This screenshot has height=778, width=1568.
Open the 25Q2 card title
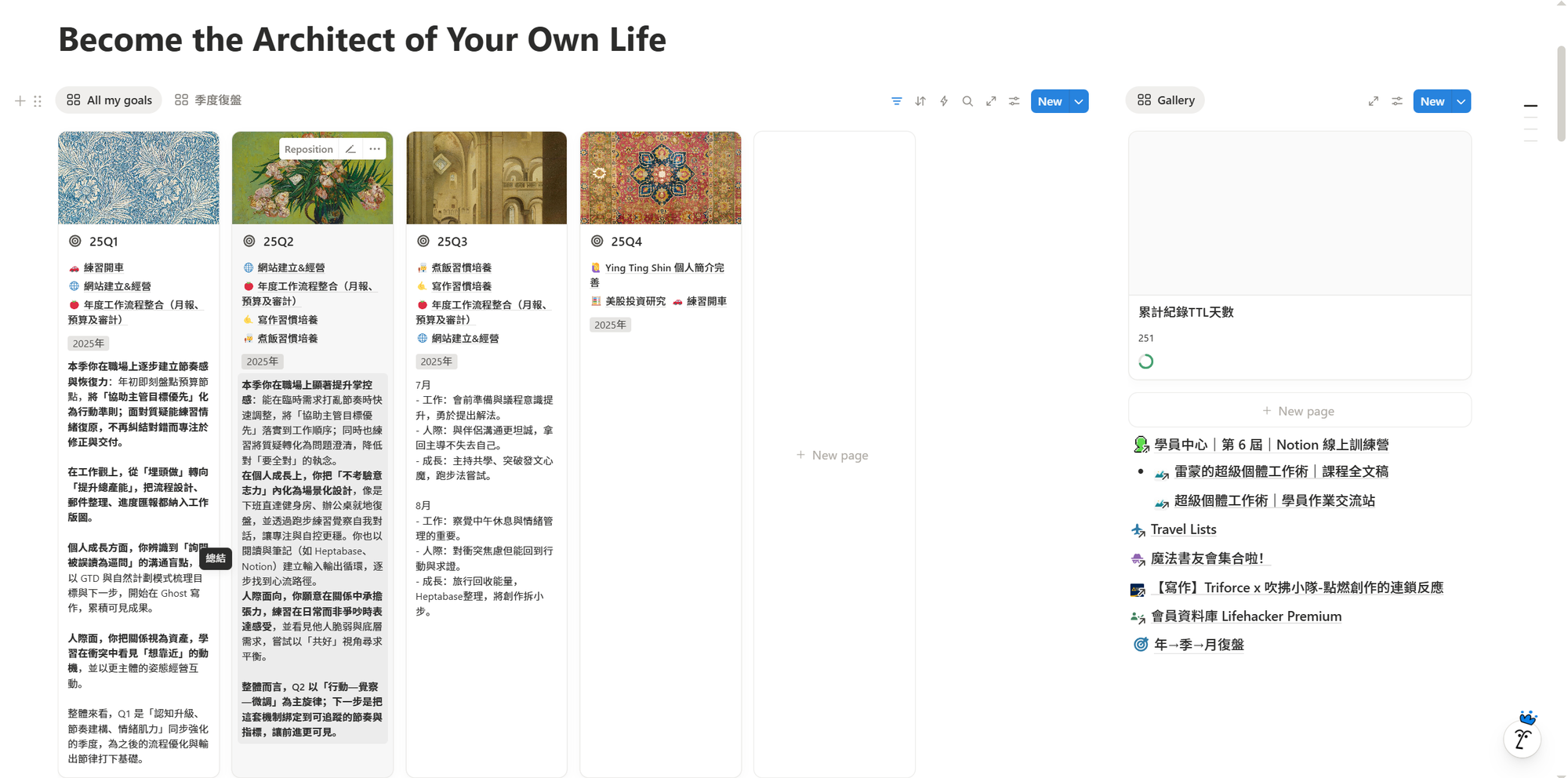point(278,242)
